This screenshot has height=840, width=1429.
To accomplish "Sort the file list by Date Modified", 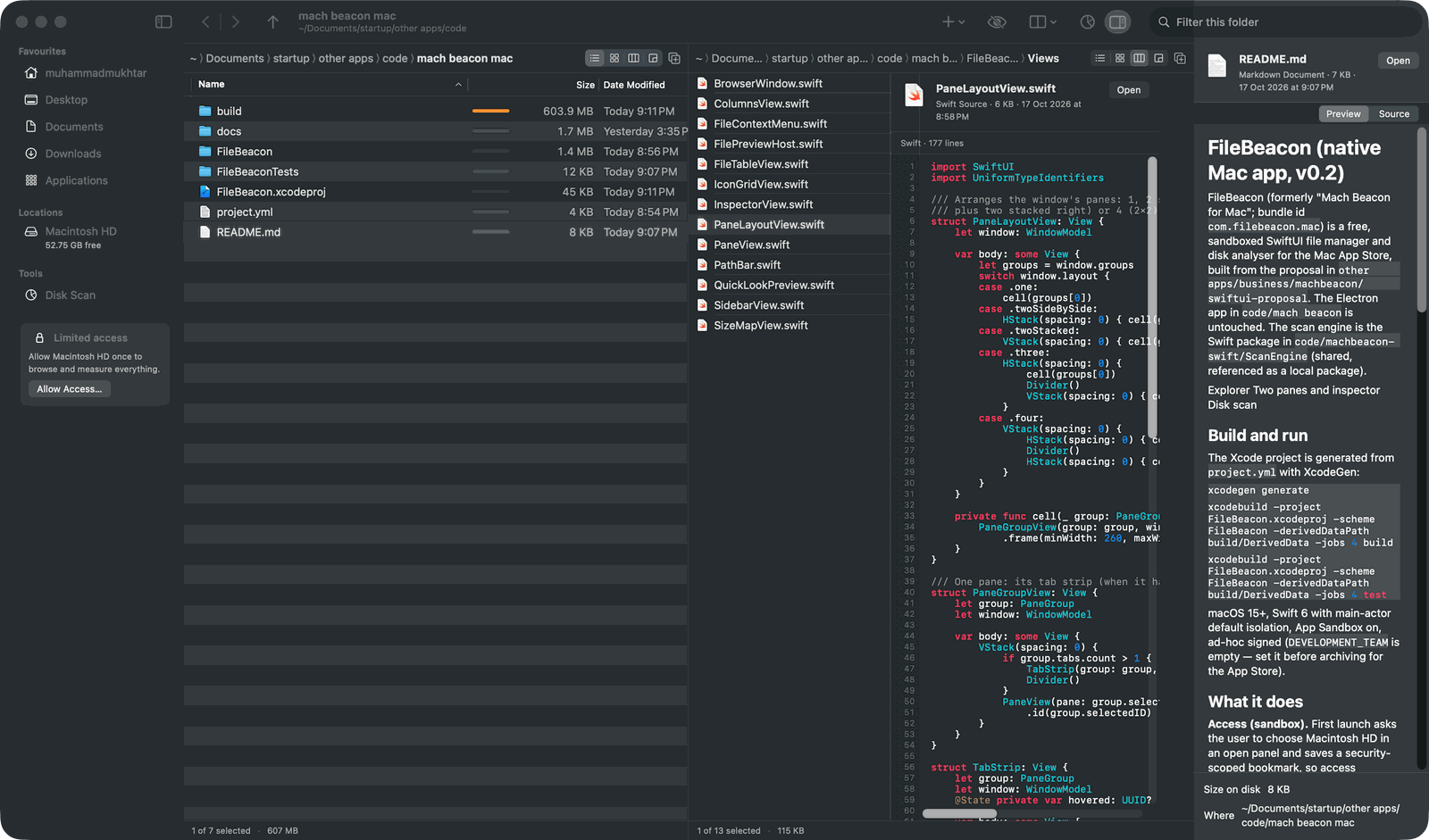I will click(x=634, y=85).
